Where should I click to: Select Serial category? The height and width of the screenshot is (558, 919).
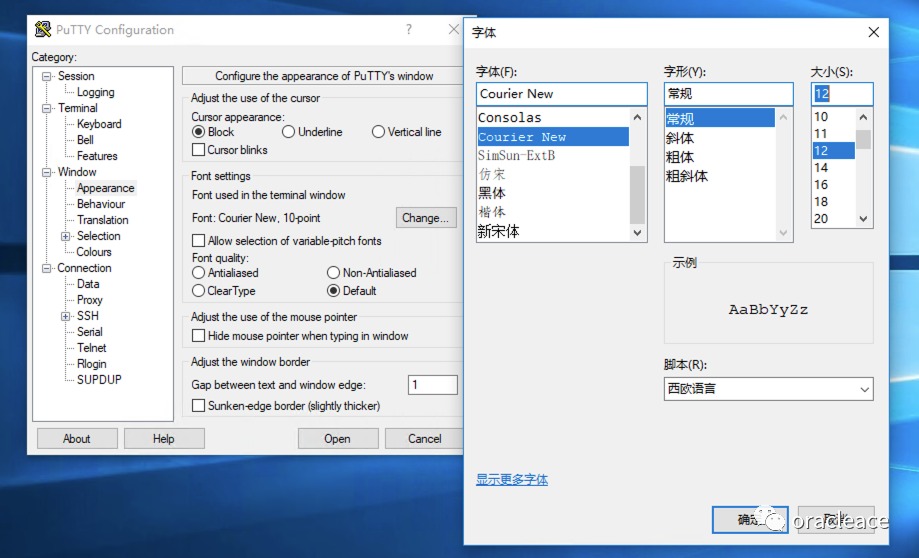[90, 332]
